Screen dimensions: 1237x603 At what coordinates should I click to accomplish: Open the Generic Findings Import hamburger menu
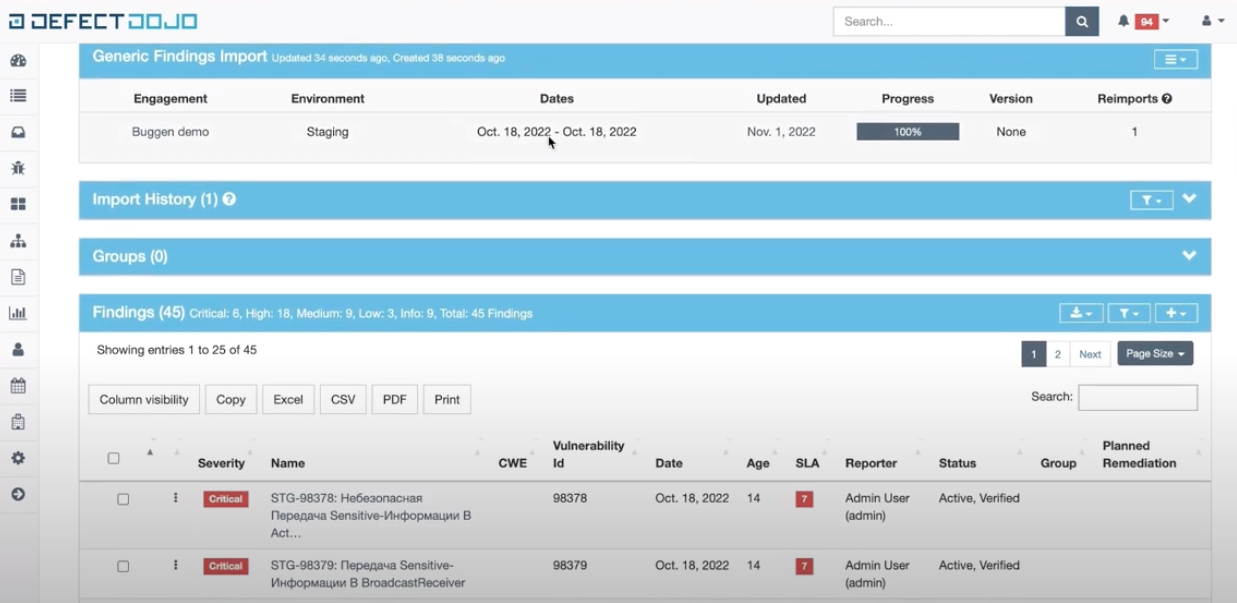tap(1175, 60)
